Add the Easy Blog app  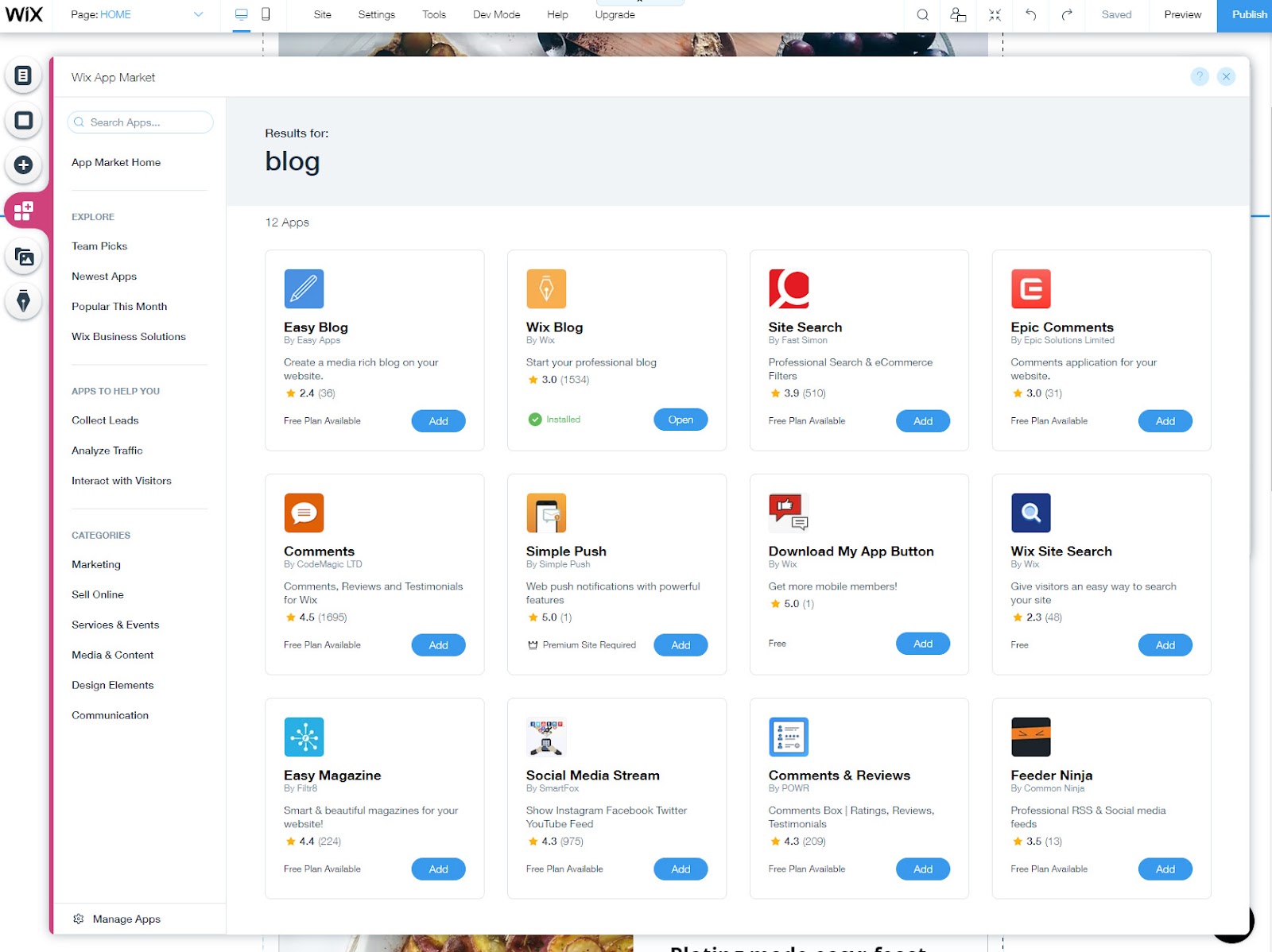click(438, 421)
